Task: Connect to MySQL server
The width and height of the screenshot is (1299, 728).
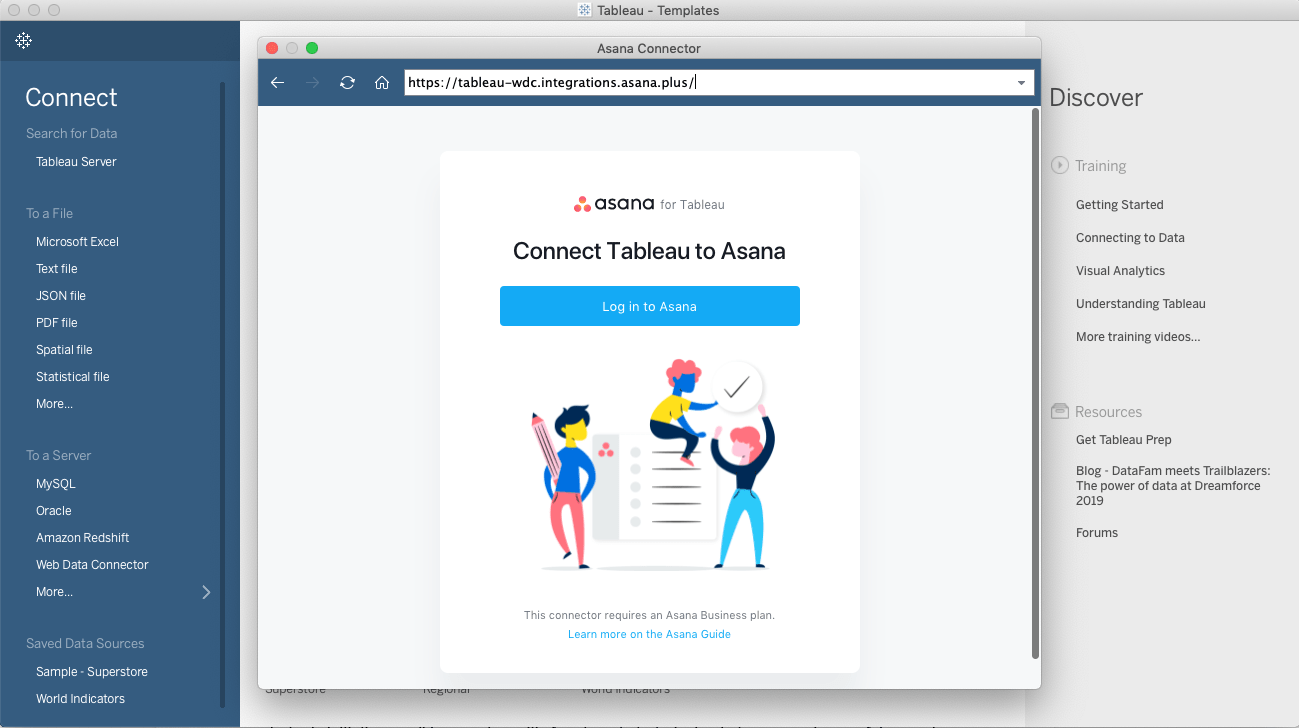Action: tap(56, 484)
